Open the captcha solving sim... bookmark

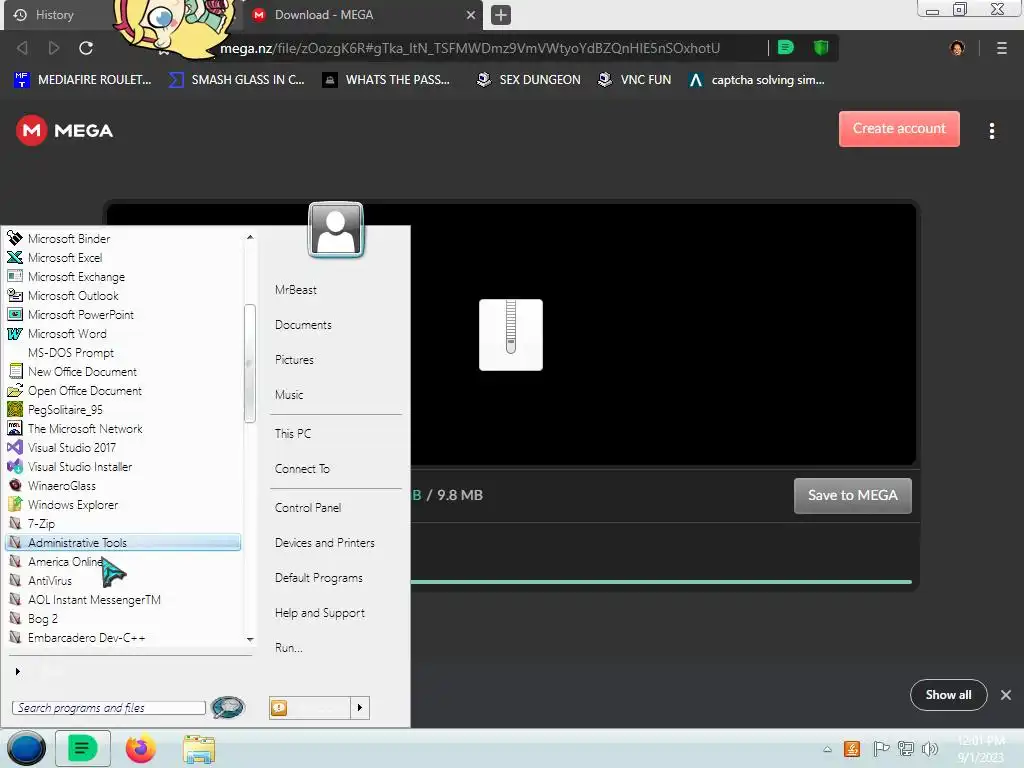pos(757,80)
